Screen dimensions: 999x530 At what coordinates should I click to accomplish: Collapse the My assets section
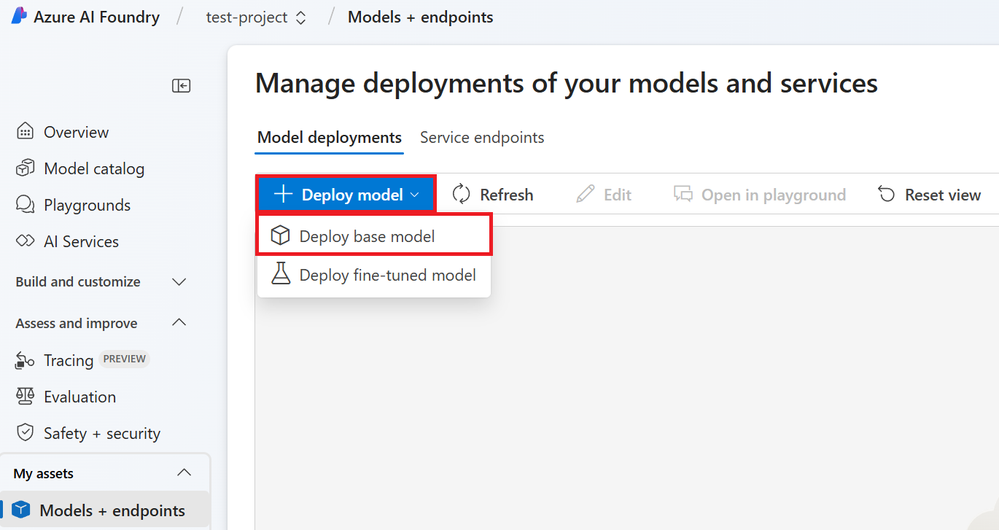pos(184,473)
